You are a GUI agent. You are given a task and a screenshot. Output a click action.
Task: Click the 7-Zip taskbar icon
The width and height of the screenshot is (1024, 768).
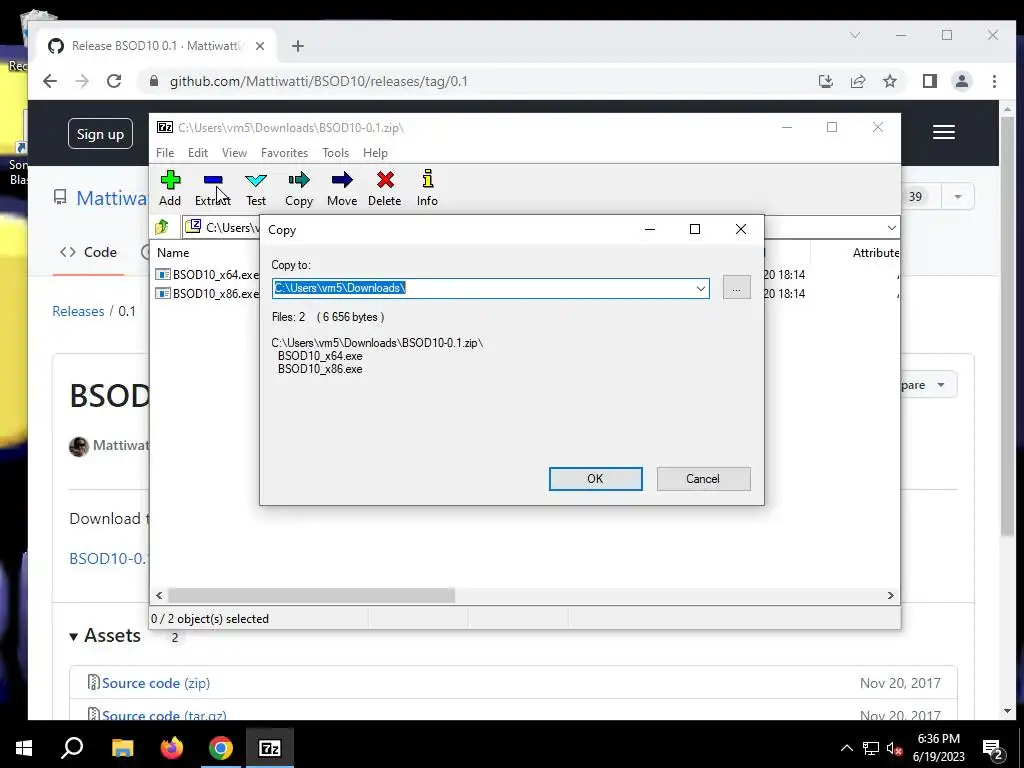270,748
